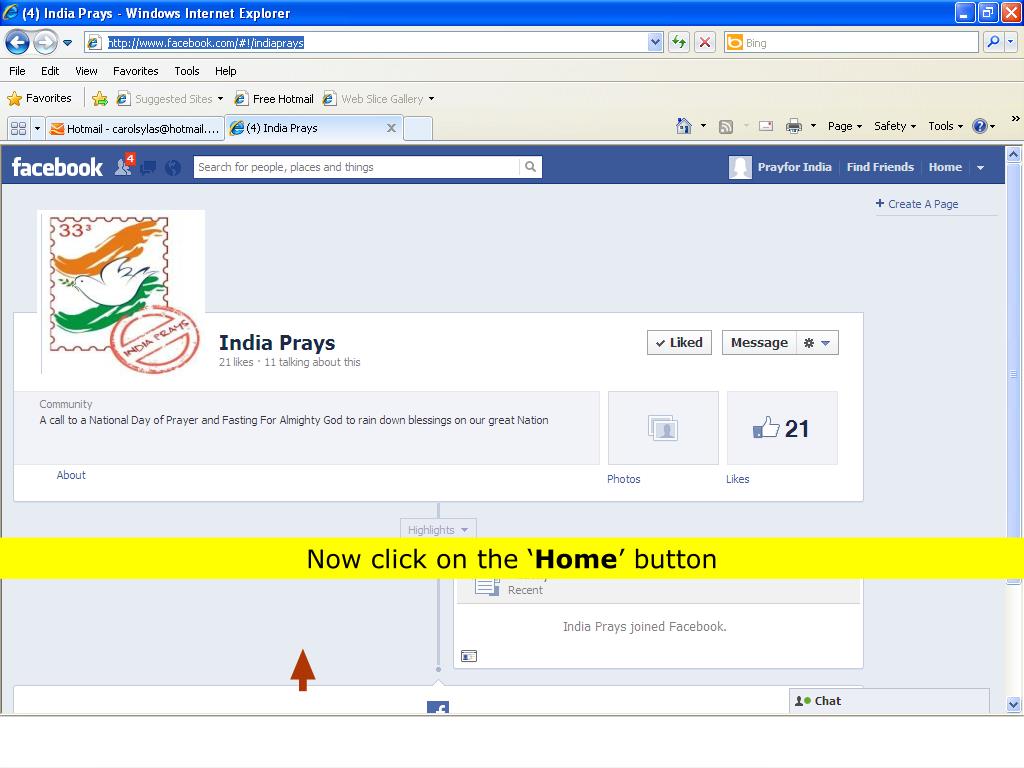Open the Favorites star button
The image size is (1024, 768).
tap(39, 99)
